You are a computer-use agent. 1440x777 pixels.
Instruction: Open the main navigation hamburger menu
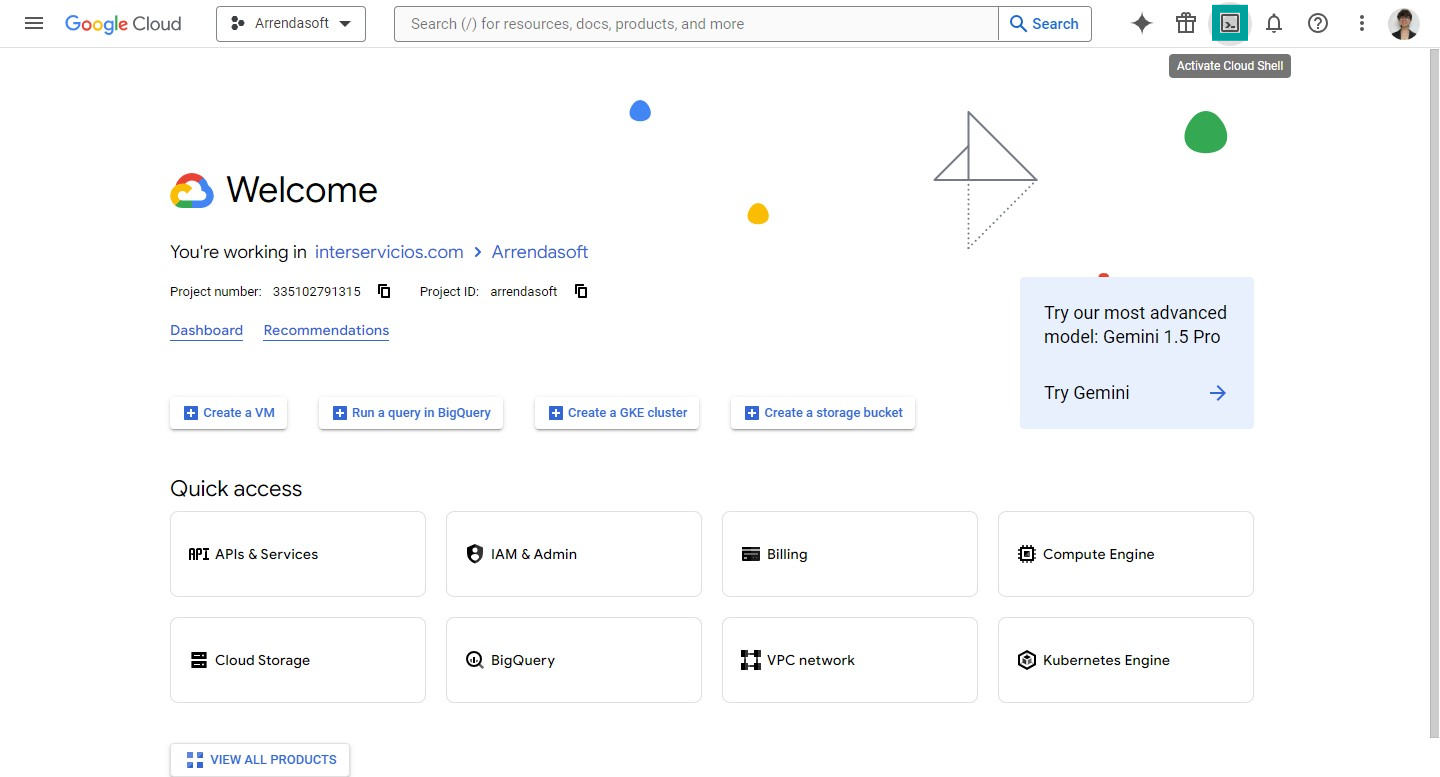tap(34, 23)
